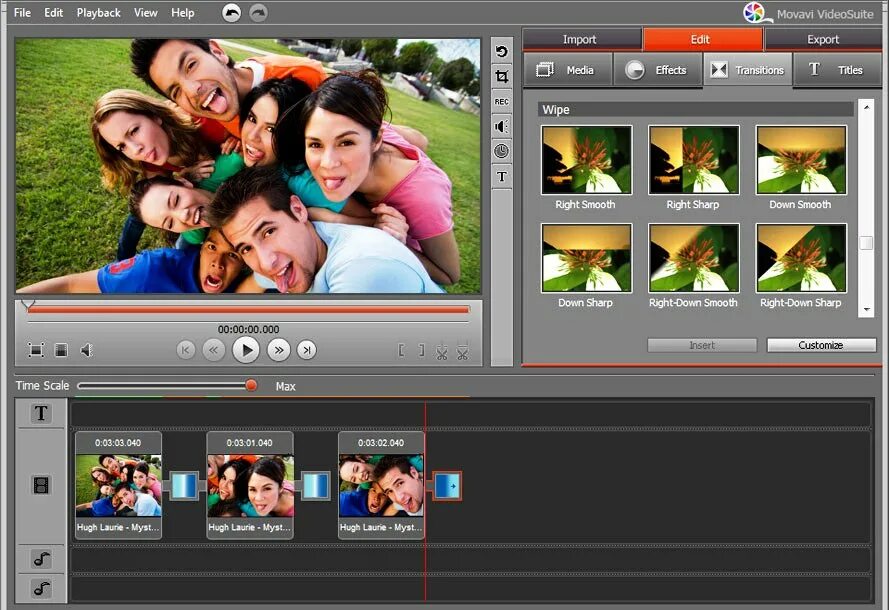
Task: Select the Right-Down Smooth transition thumbnail
Action: point(693,258)
